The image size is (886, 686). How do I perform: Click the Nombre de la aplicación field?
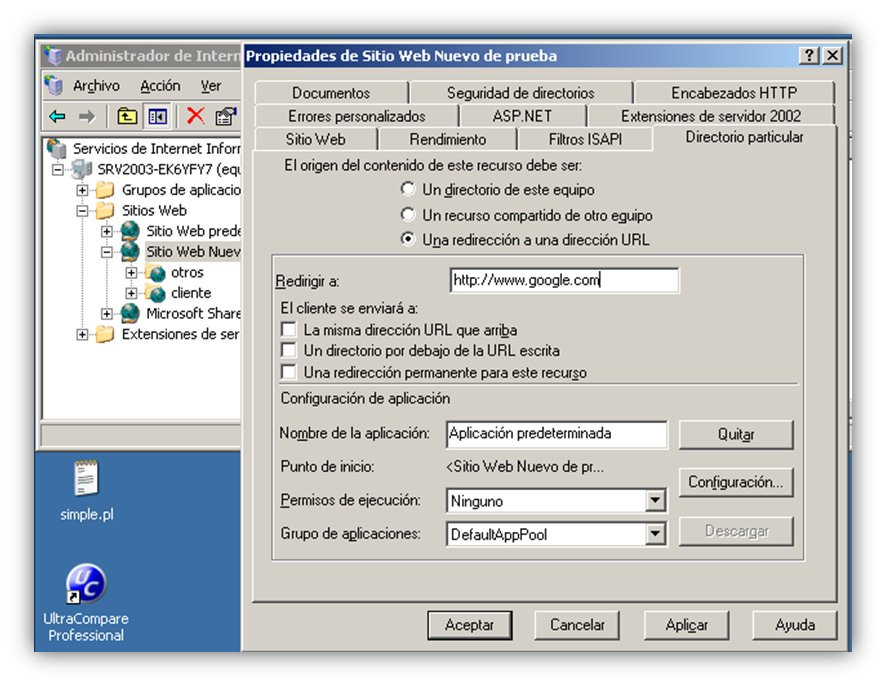pos(557,434)
